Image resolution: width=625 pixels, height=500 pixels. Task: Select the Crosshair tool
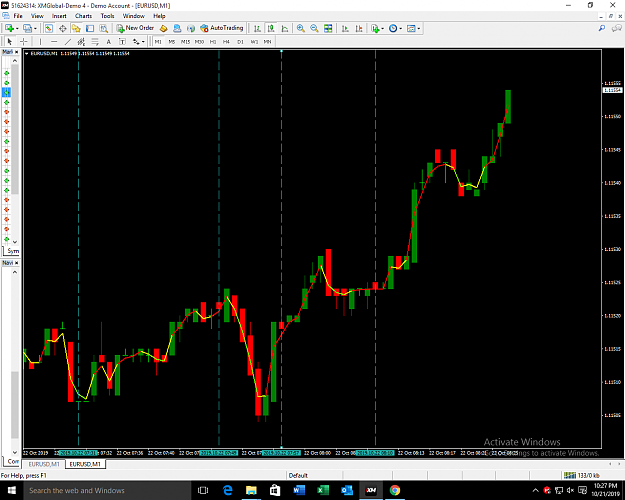(24, 41)
